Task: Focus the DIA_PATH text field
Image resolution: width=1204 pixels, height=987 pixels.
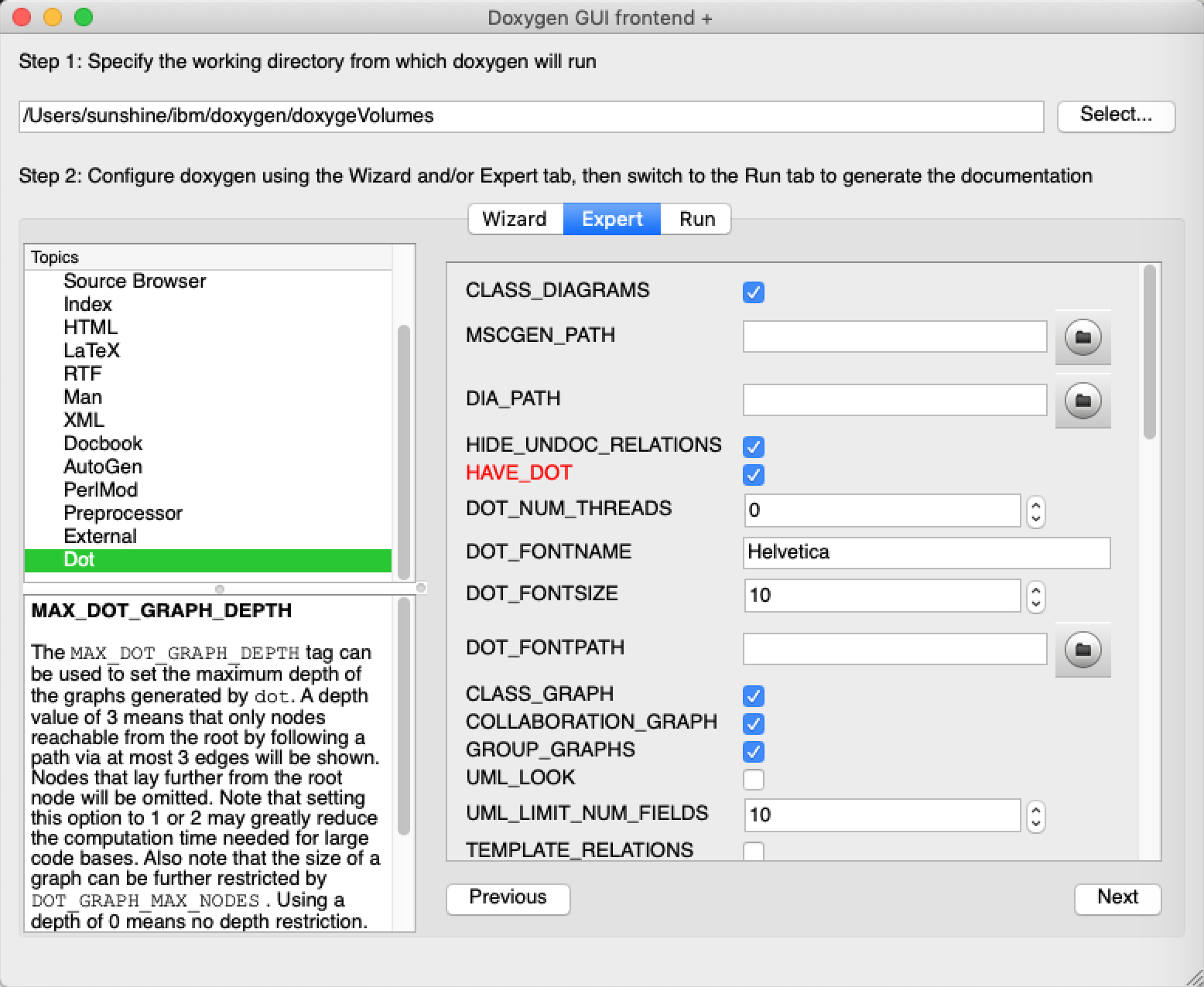Action: point(894,400)
